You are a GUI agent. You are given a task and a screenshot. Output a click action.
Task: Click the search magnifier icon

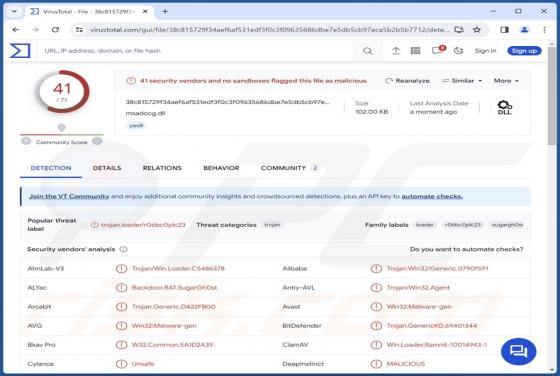368,51
